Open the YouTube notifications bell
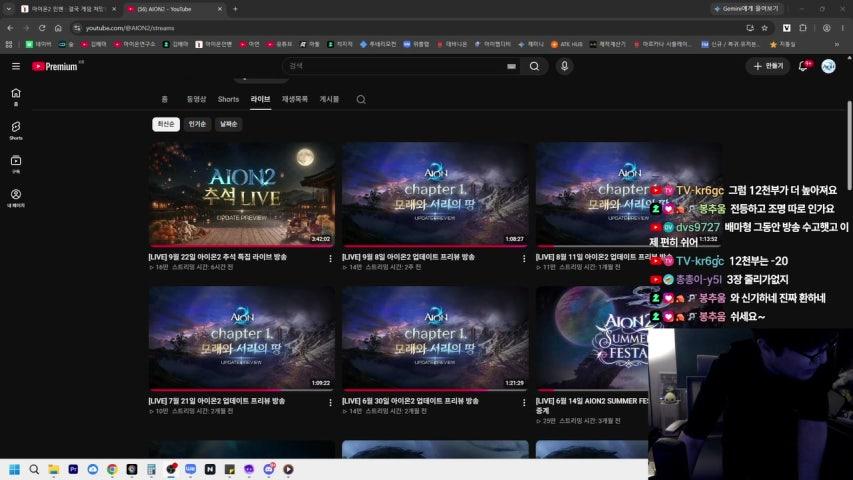Screen dimensions: 853x480 click(803, 66)
